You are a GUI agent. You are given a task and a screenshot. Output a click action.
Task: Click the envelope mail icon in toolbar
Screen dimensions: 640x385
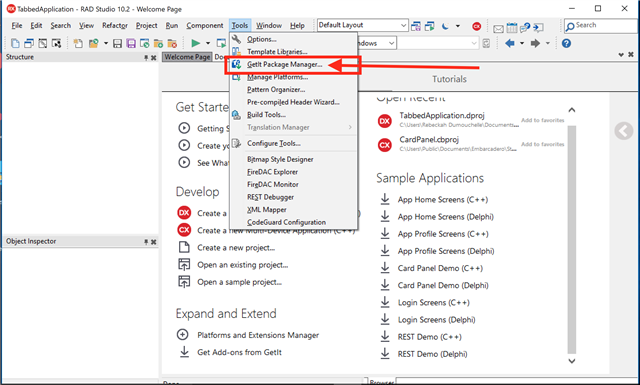tap(498, 28)
